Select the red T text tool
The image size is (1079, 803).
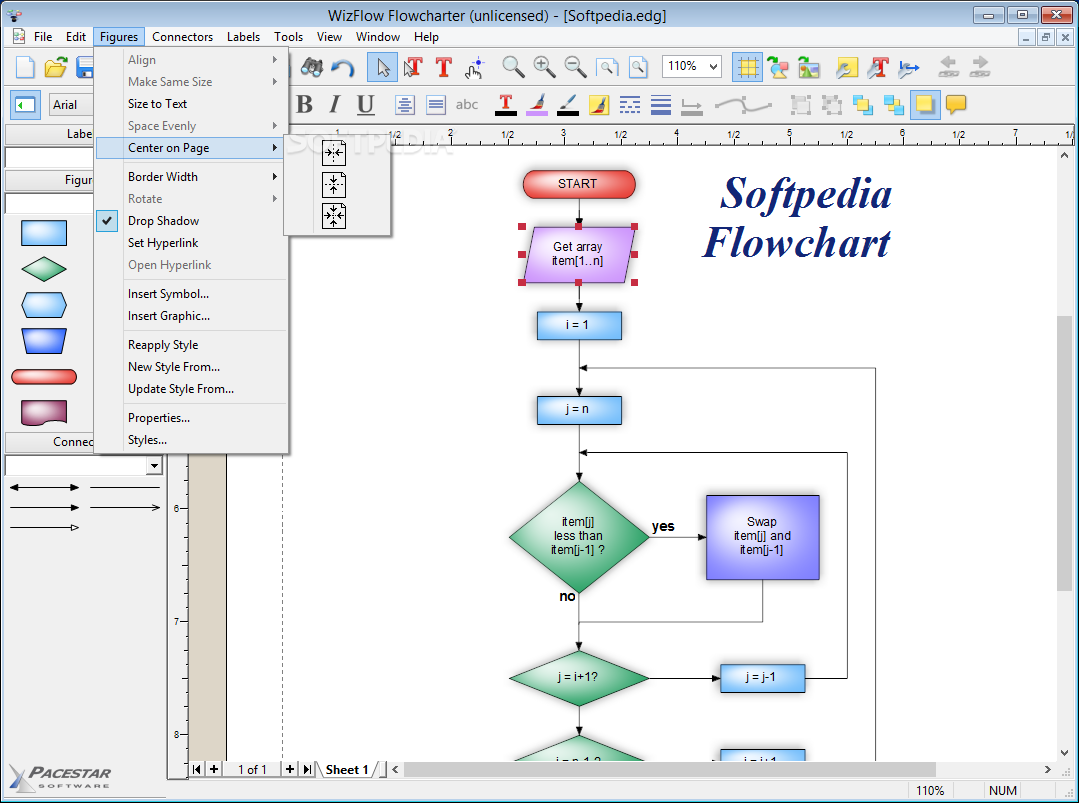point(444,67)
